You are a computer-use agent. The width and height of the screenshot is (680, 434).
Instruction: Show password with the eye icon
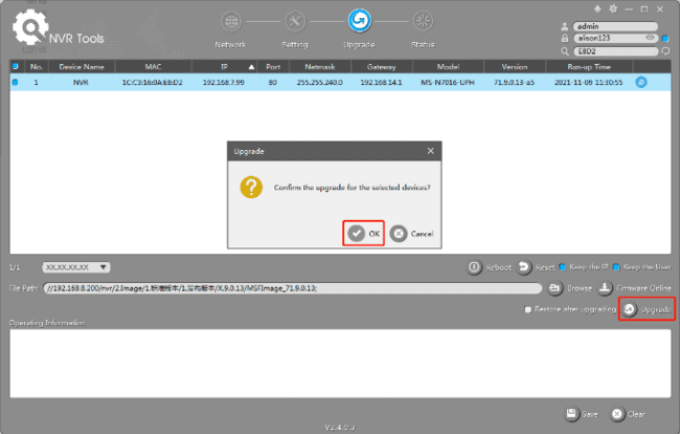click(x=652, y=38)
